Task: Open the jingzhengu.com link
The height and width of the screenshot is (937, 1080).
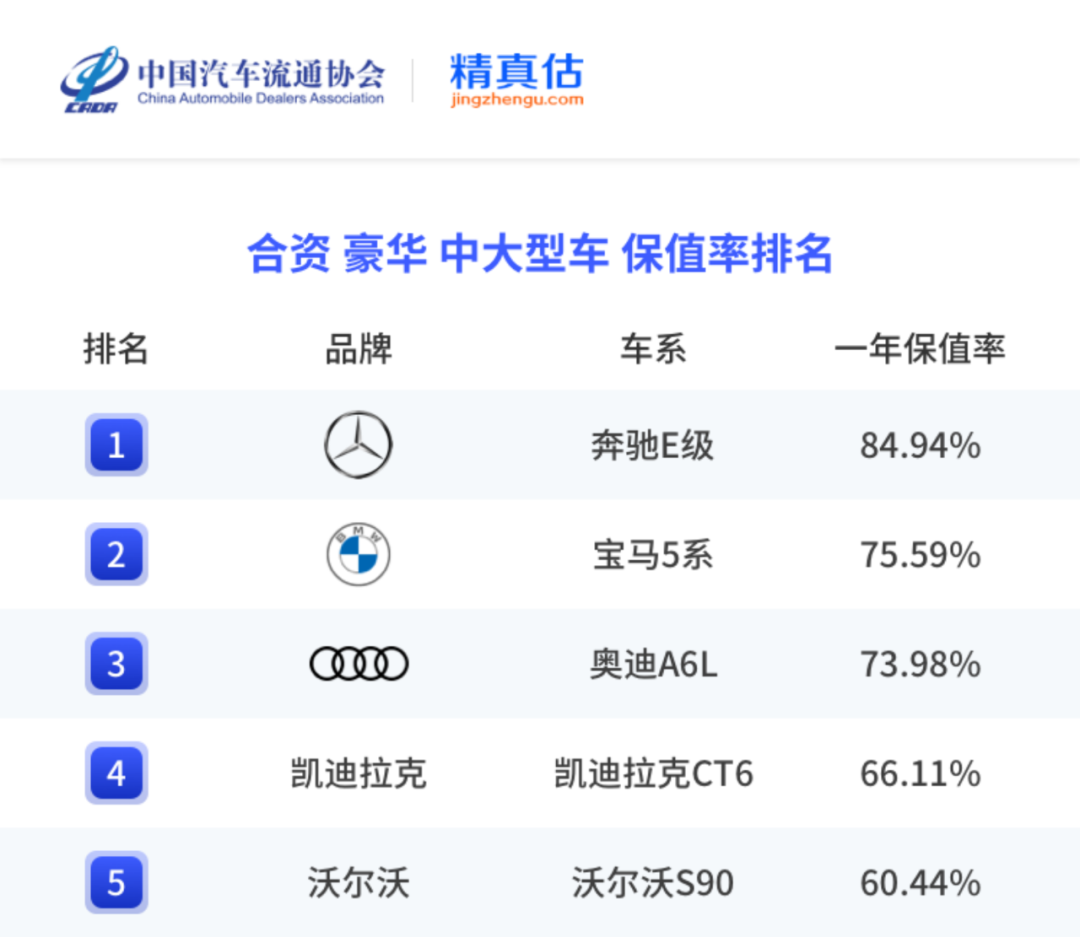Action: (516, 100)
